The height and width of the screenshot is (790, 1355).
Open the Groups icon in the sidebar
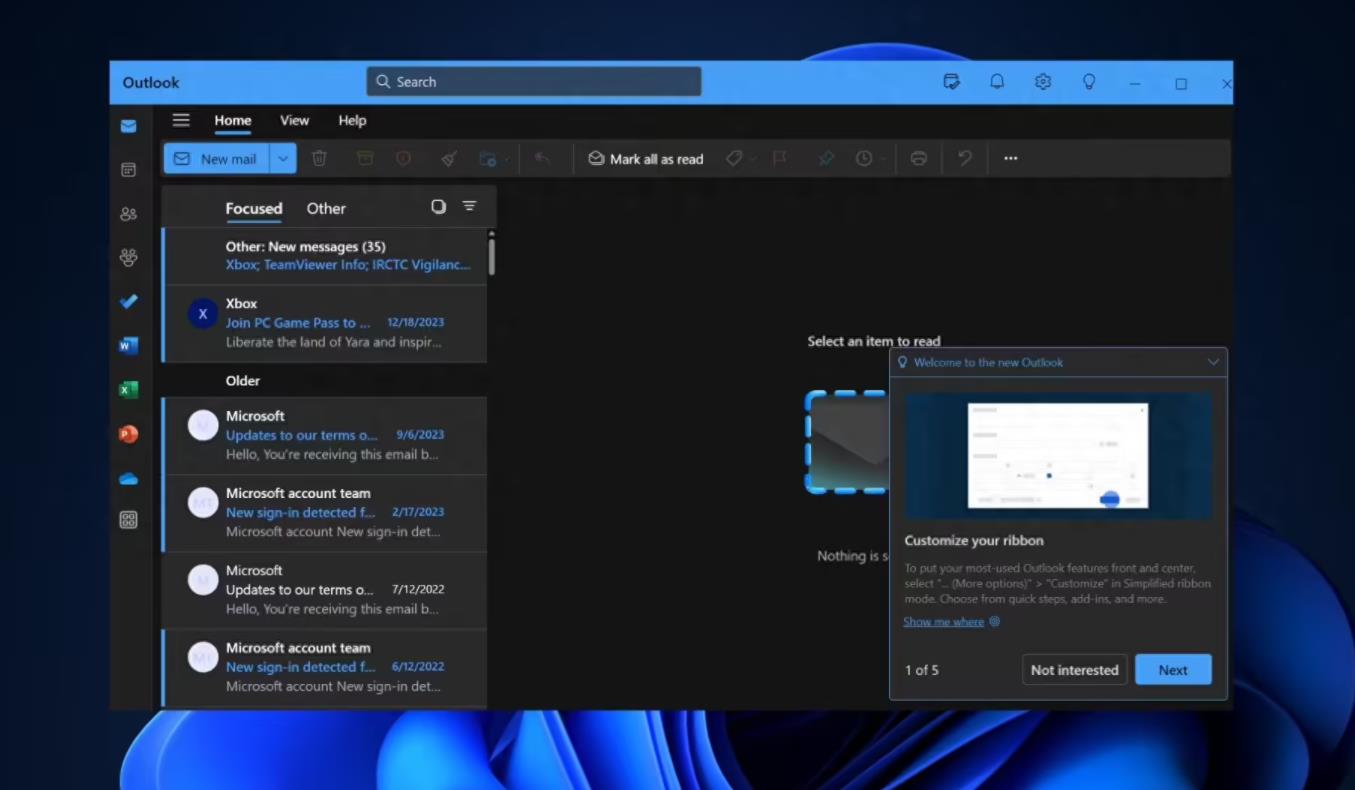pos(128,257)
